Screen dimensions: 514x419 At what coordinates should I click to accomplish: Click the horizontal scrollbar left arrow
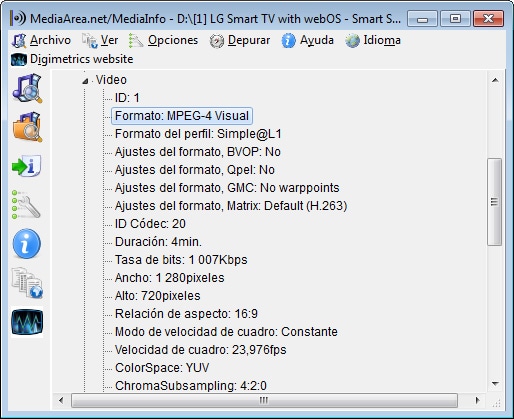[x=61, y=400]
